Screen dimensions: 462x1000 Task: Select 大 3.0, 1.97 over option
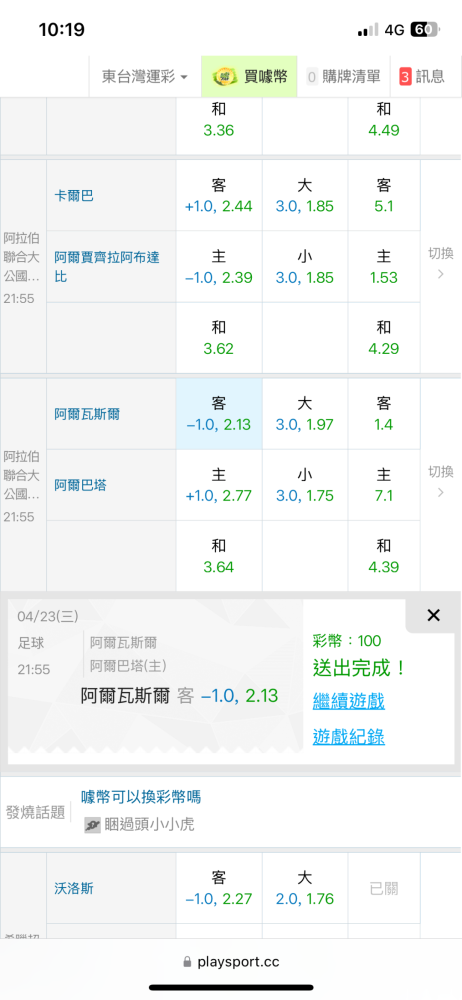[x=305, y=414]
